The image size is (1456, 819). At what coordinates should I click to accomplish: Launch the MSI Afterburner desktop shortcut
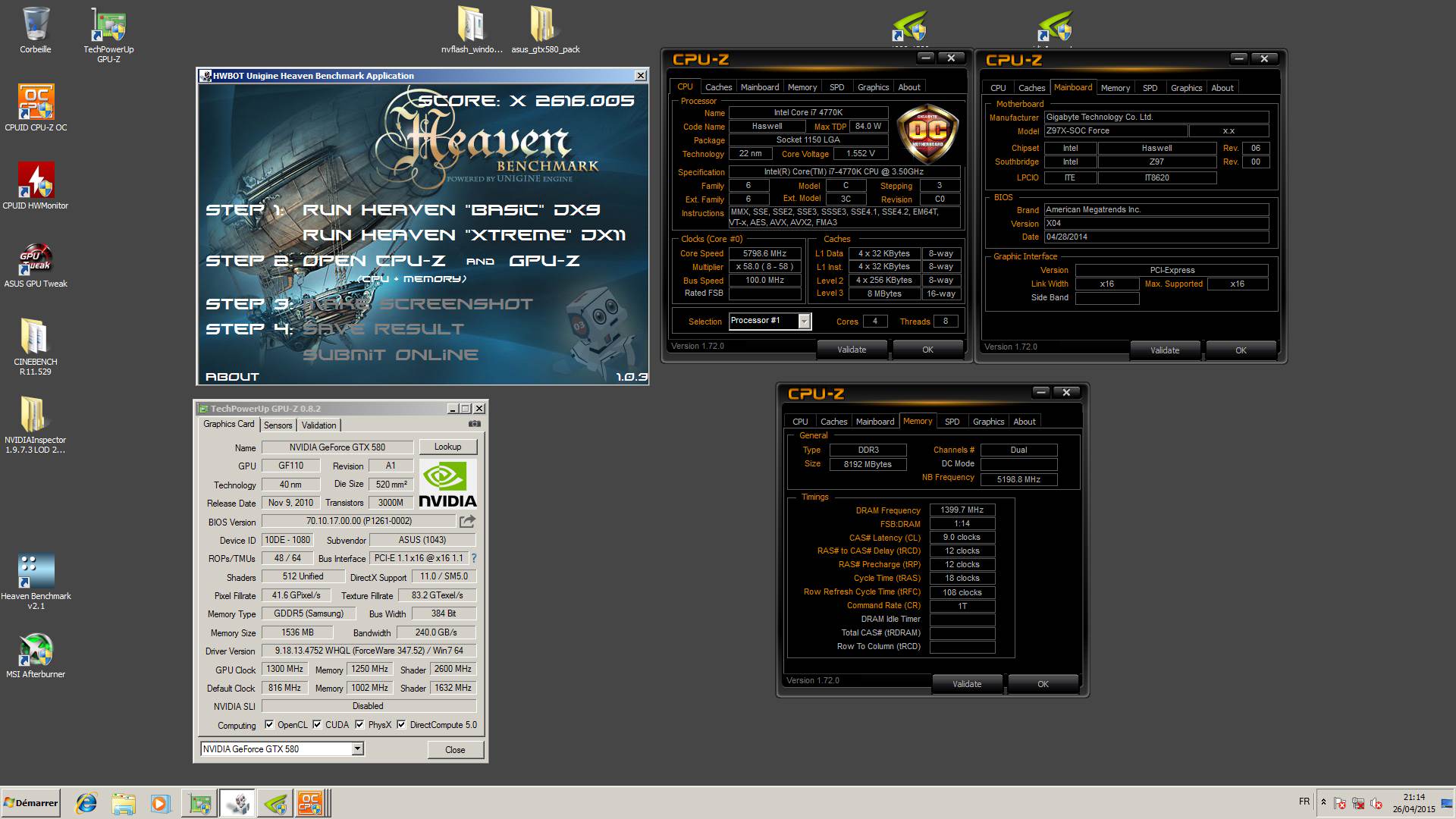coord(36,655)
